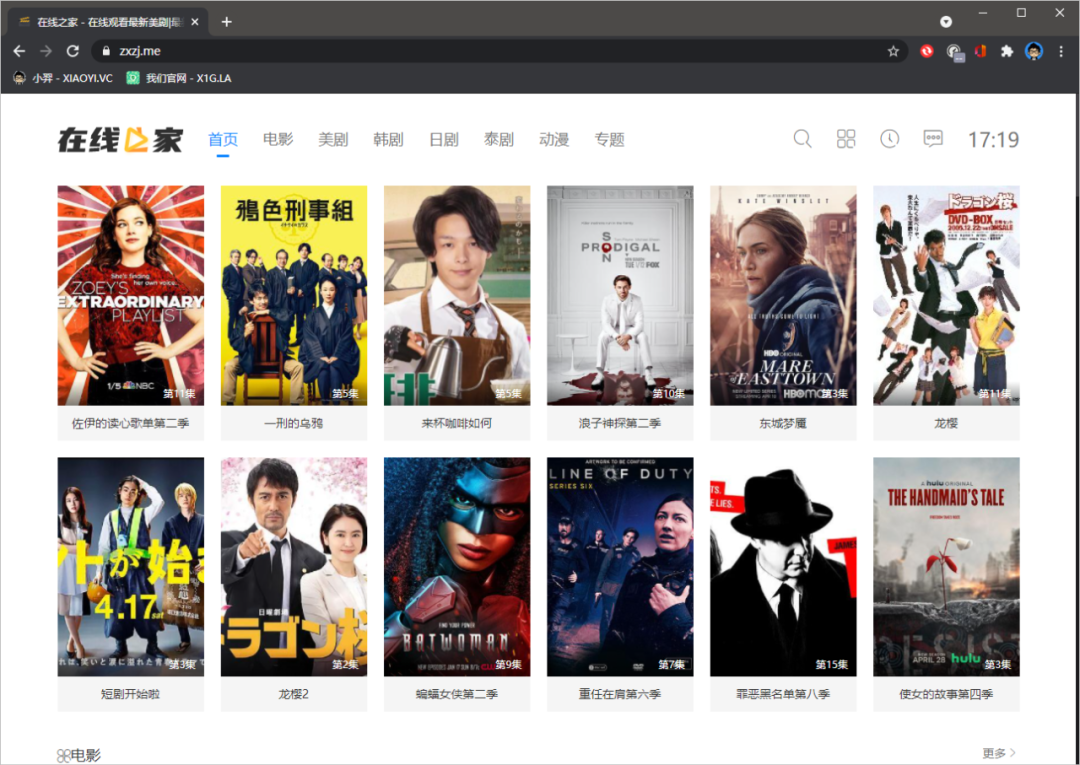The width and height of the screenshot is (1080, 765).
Task: Expand 更多 link in 电影 section
Action: pyautogui.click(x=1000, y=753)
